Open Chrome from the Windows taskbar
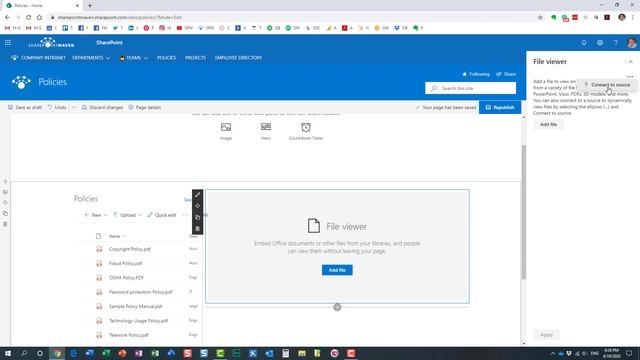640x360 pixels. point(57,353)
